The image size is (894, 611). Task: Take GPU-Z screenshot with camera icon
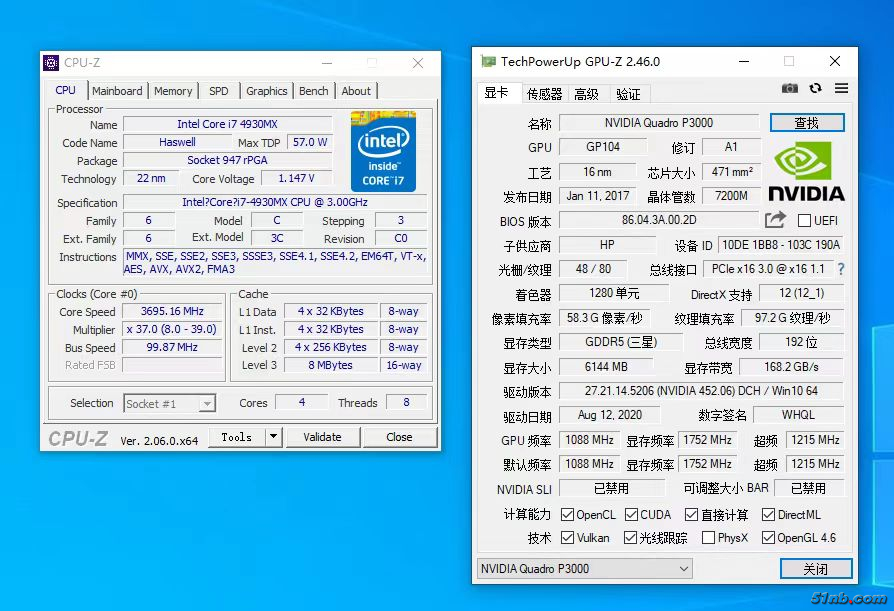point(790,88)
